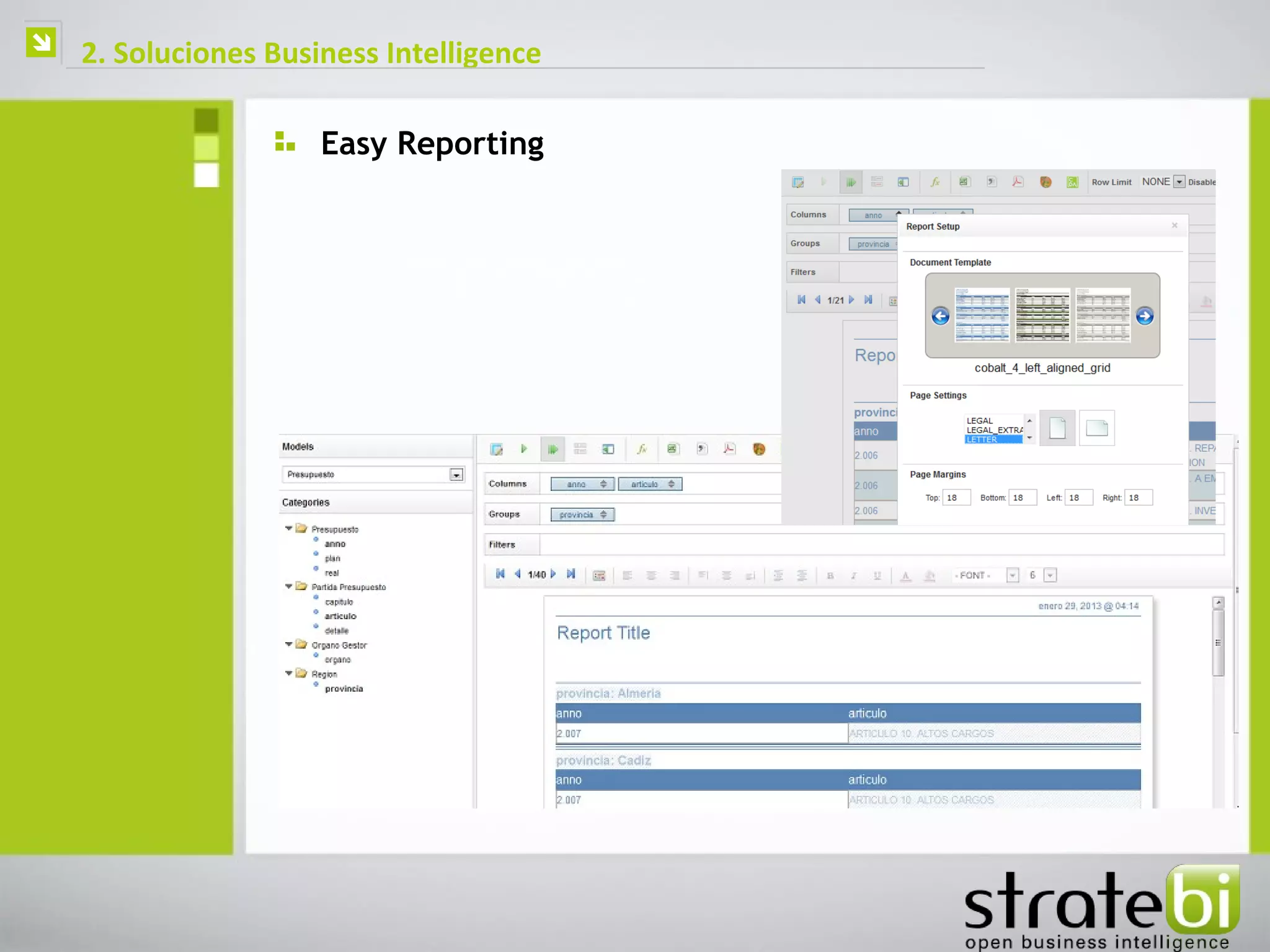Align text right in the formatting toolbar

pyautogui.click(x=675, y=576)
